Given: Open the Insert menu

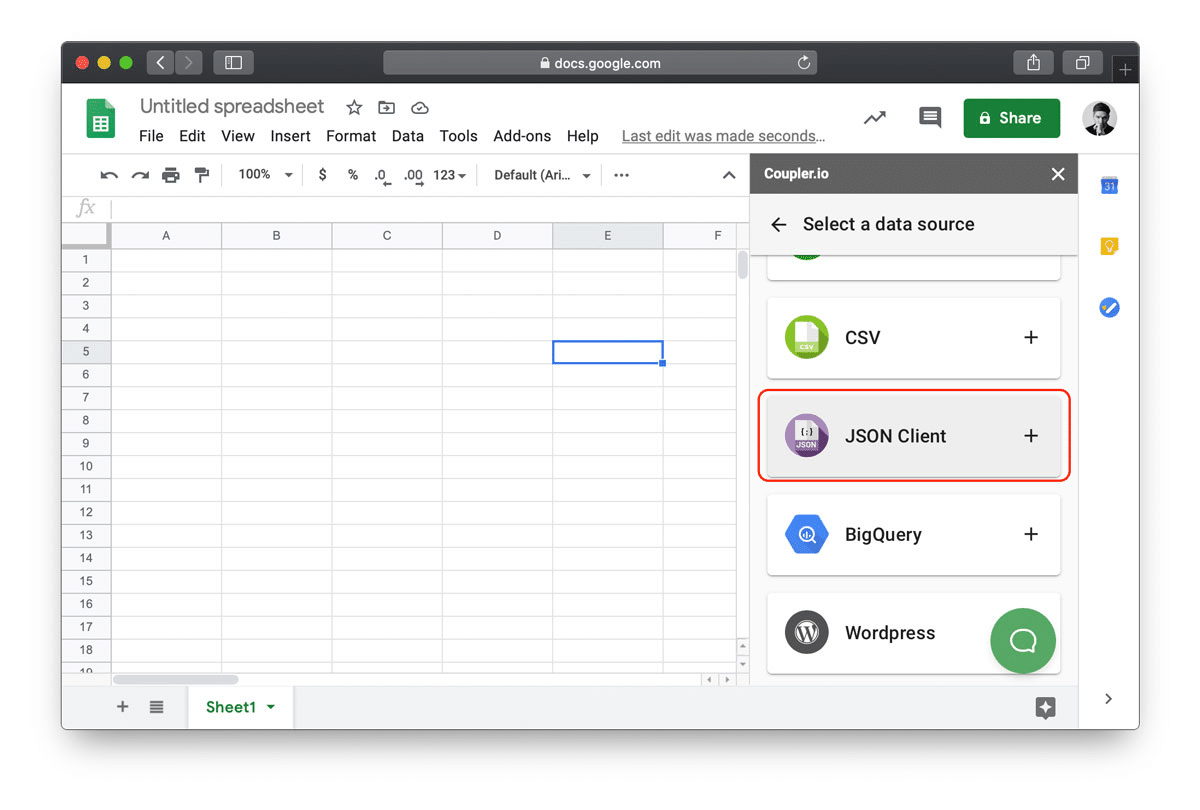Looking at the screenshot, I should point(290,136).
